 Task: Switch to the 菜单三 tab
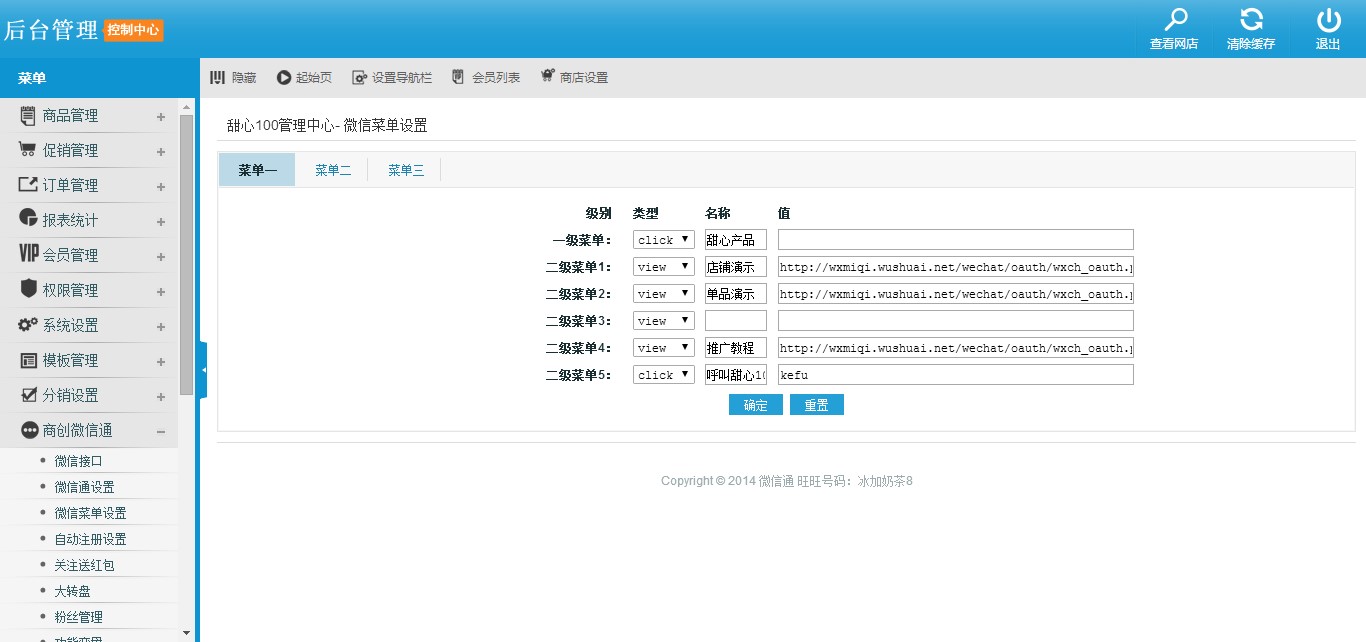pos(406,170)
